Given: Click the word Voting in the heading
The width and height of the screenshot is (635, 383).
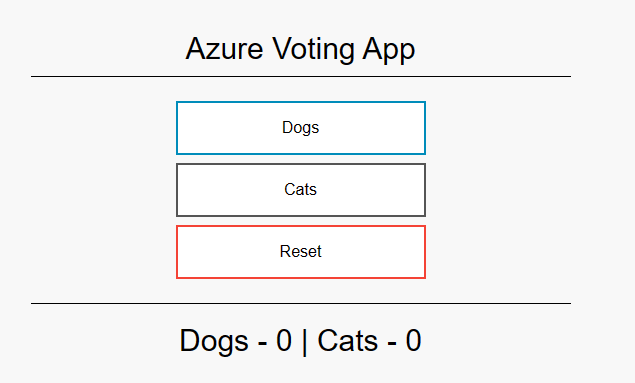Looking at the screenshot, I should (313, 50).
